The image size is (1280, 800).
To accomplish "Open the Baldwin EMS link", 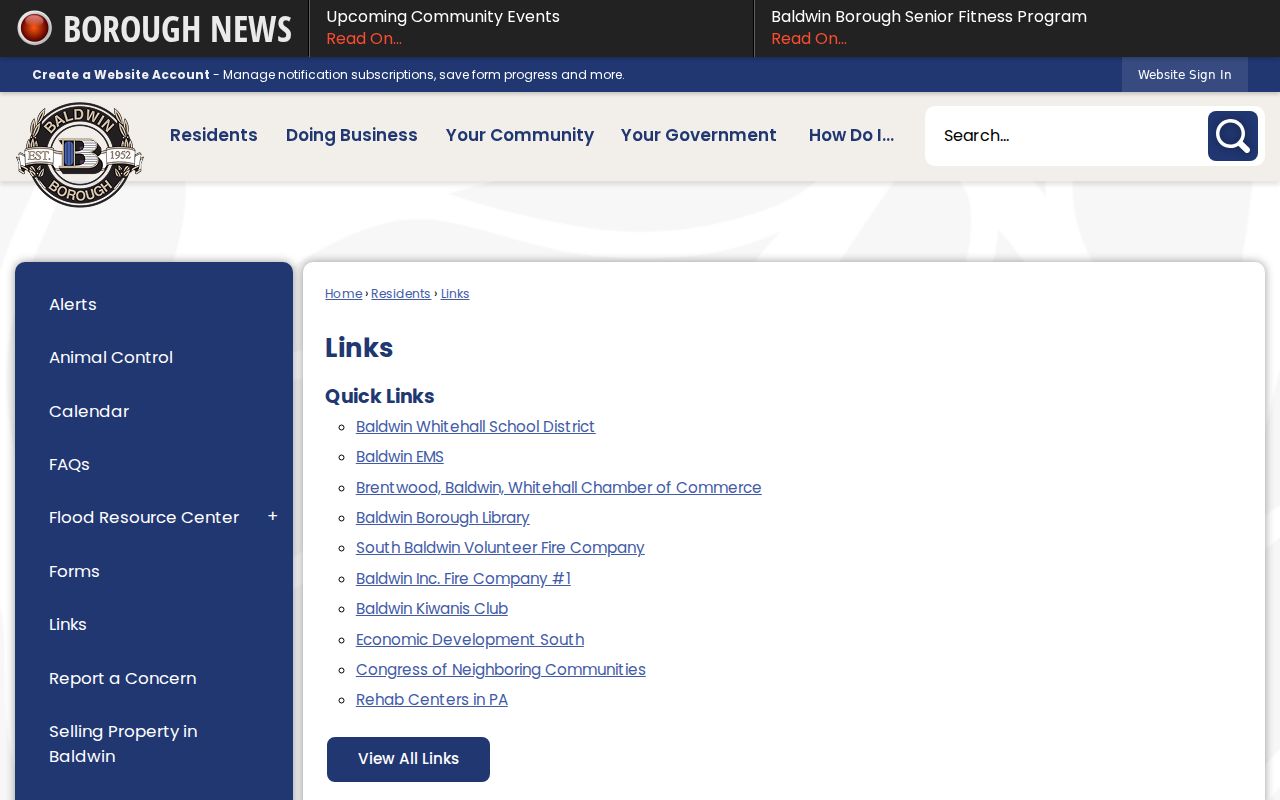I will 400,457.
